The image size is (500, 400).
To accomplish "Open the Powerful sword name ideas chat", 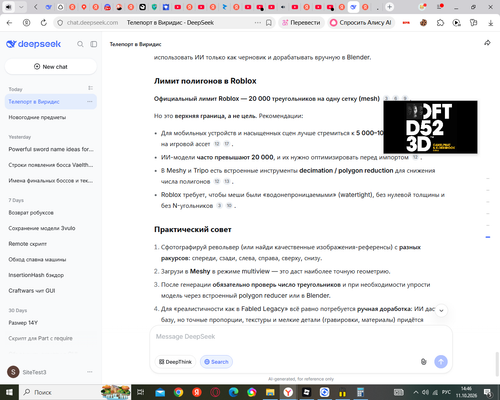I will (x=51, y=149).
